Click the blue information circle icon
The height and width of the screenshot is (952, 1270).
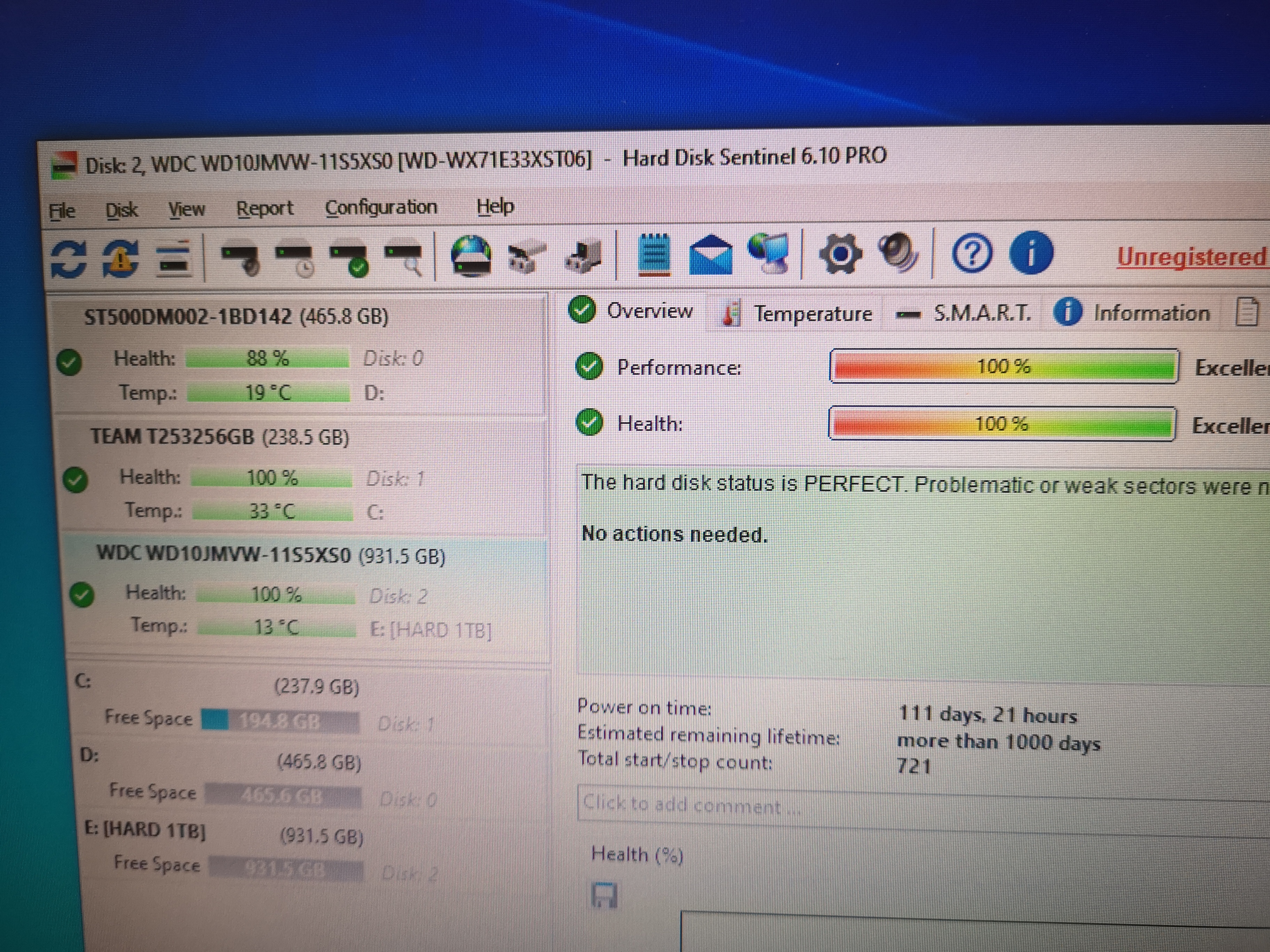click(1031, 253)
